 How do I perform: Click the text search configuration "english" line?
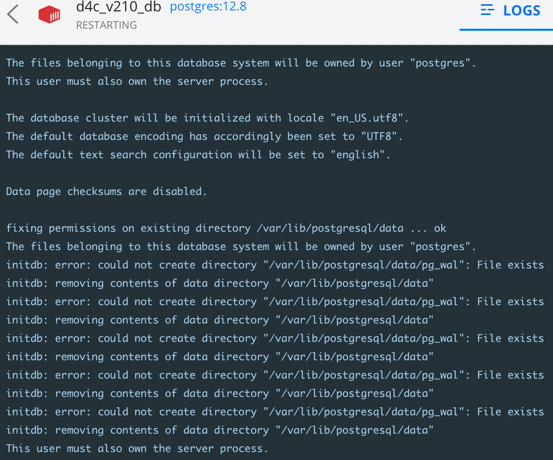(198, 155)
